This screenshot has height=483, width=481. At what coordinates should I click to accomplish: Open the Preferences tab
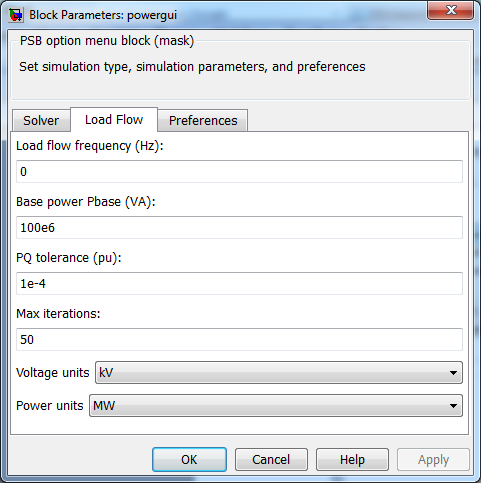(x=203, y=120)
